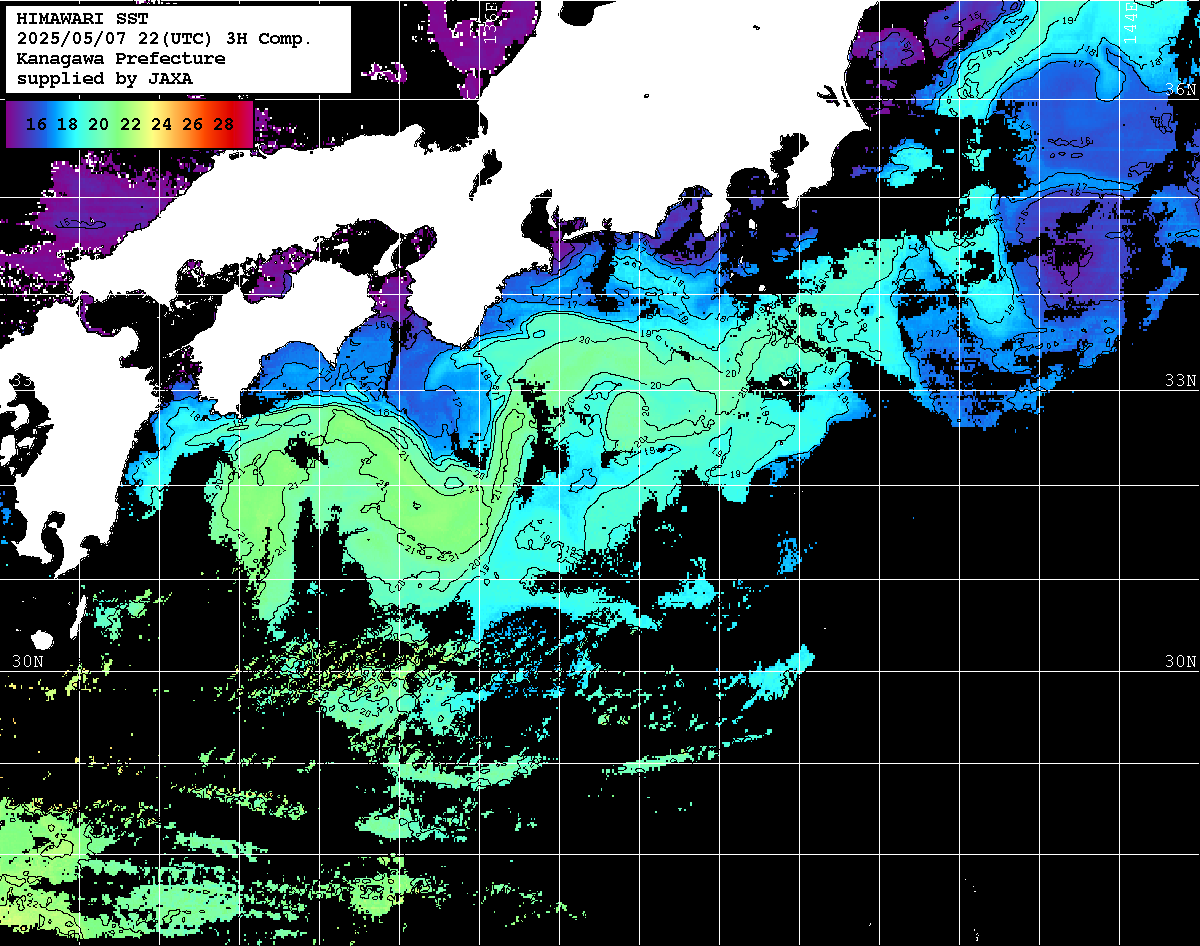Click the 22 value on the color scale
The height and width of the screenshot is (946, 1200).
pyautogui.click(x=129, y=125)
